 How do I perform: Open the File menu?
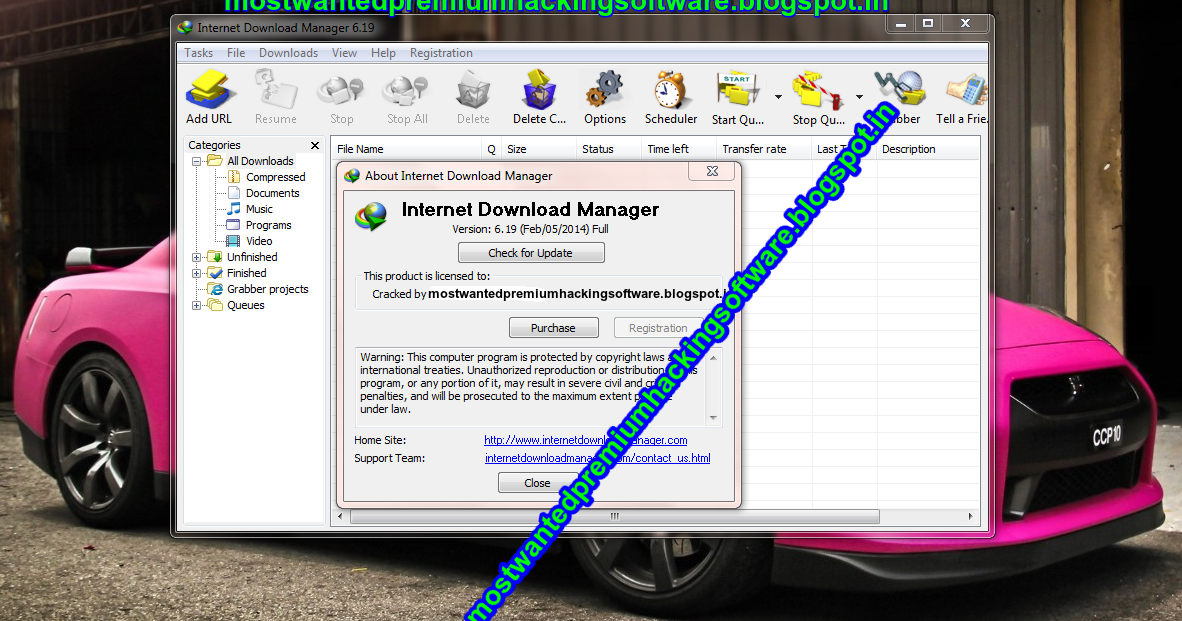[x=236, y=53]
